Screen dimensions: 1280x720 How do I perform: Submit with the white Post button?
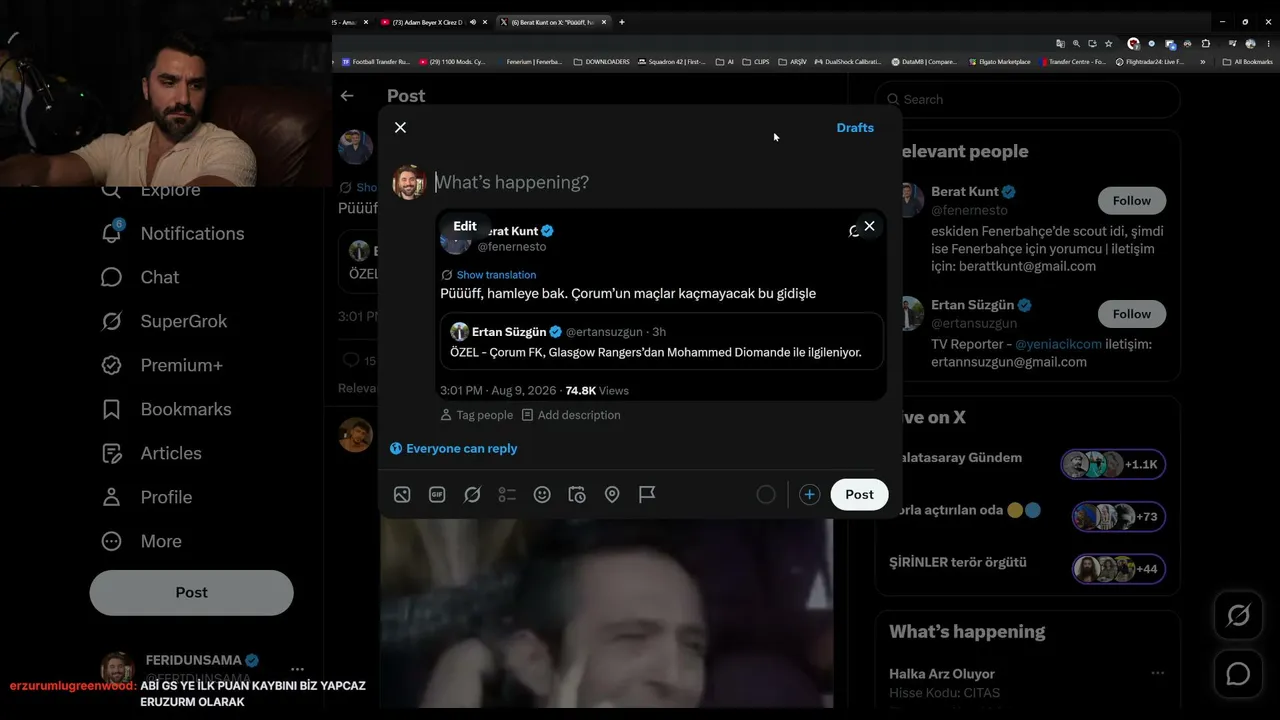click(x=859, y=495)
